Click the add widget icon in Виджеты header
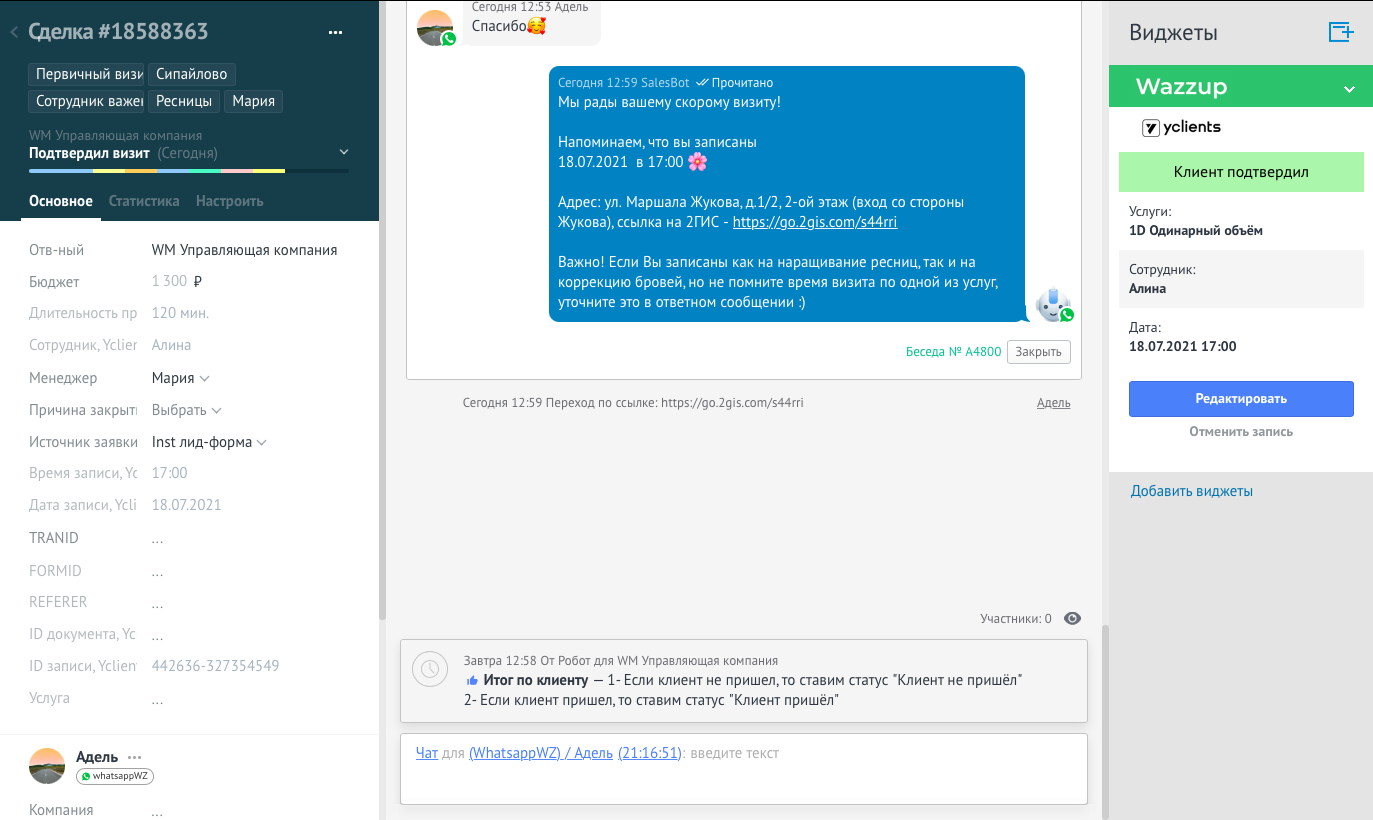1373x820 pixels. point(1340,32)
